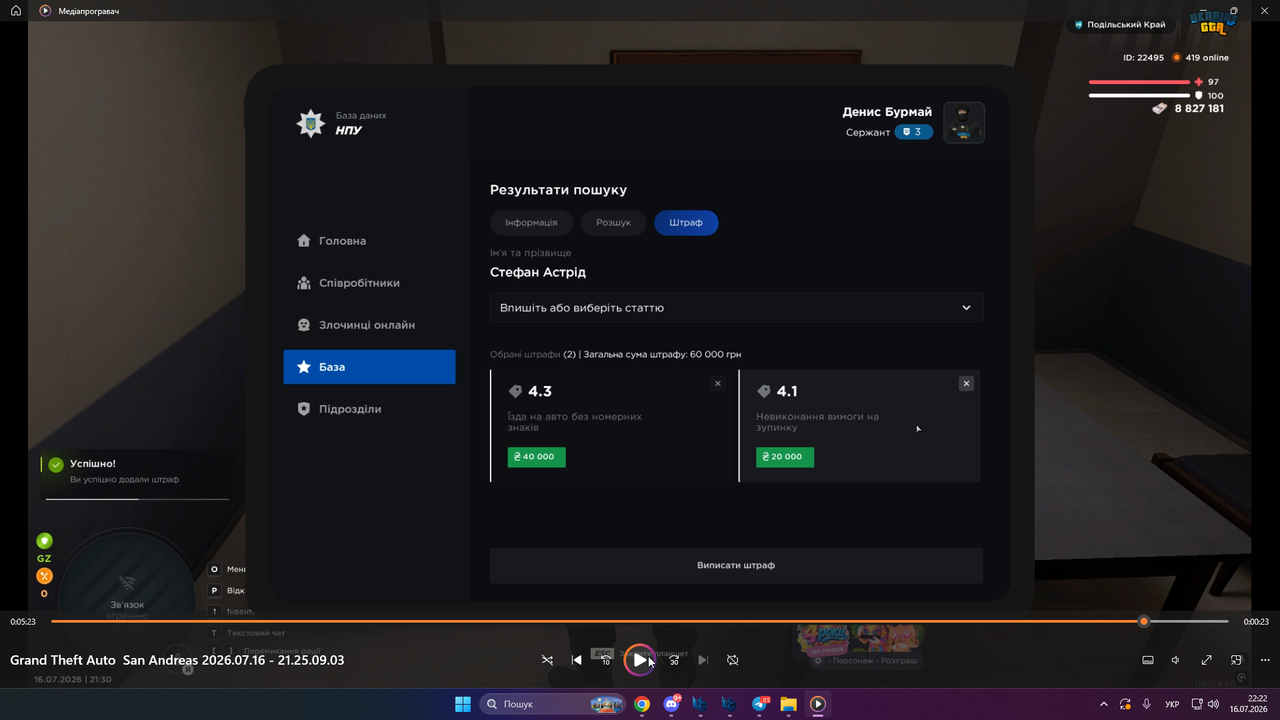Switch to the Розшук tab
This screenshot has width=1280, height=720.
click(x=613, y=222)
